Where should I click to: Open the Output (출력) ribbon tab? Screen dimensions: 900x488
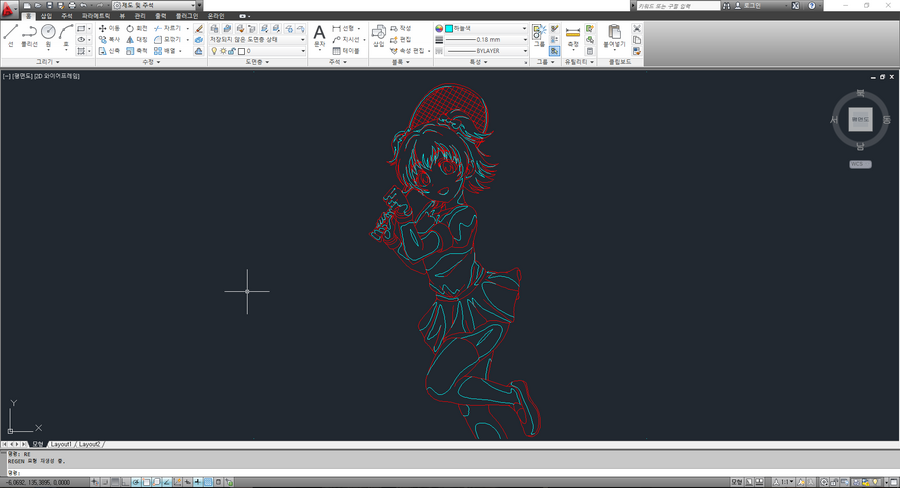[161, 16]
